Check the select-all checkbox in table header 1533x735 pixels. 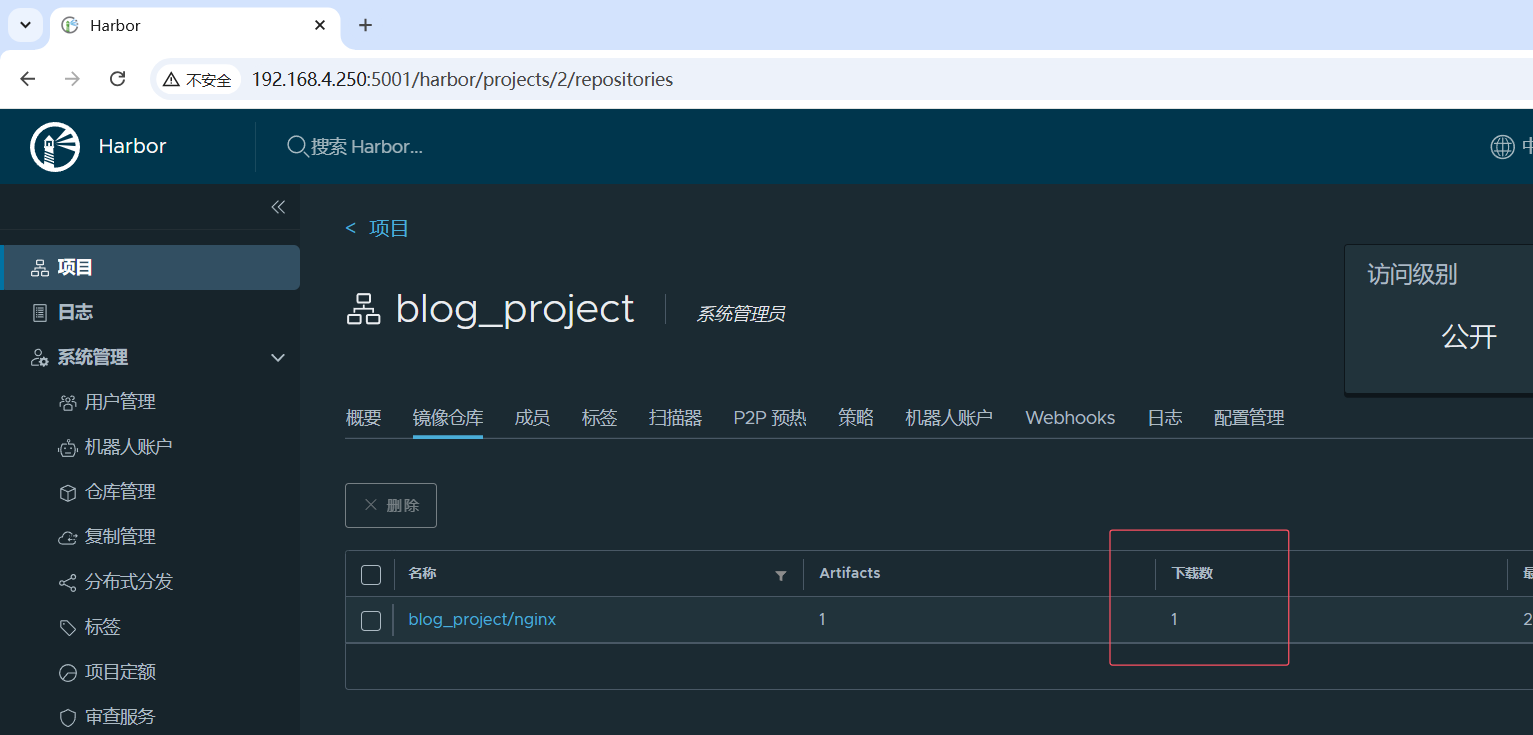(371, 574)
